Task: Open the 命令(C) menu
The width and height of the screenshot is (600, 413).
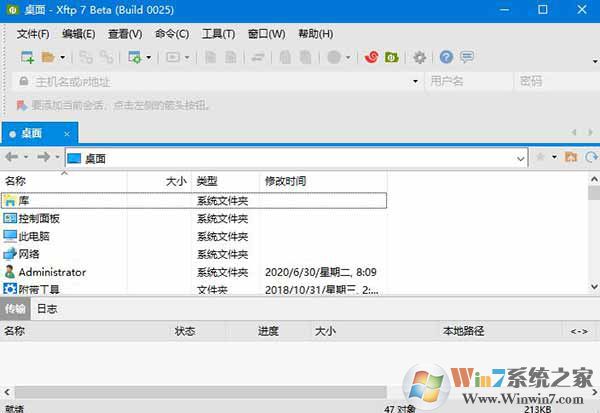Action: (172, 34)
